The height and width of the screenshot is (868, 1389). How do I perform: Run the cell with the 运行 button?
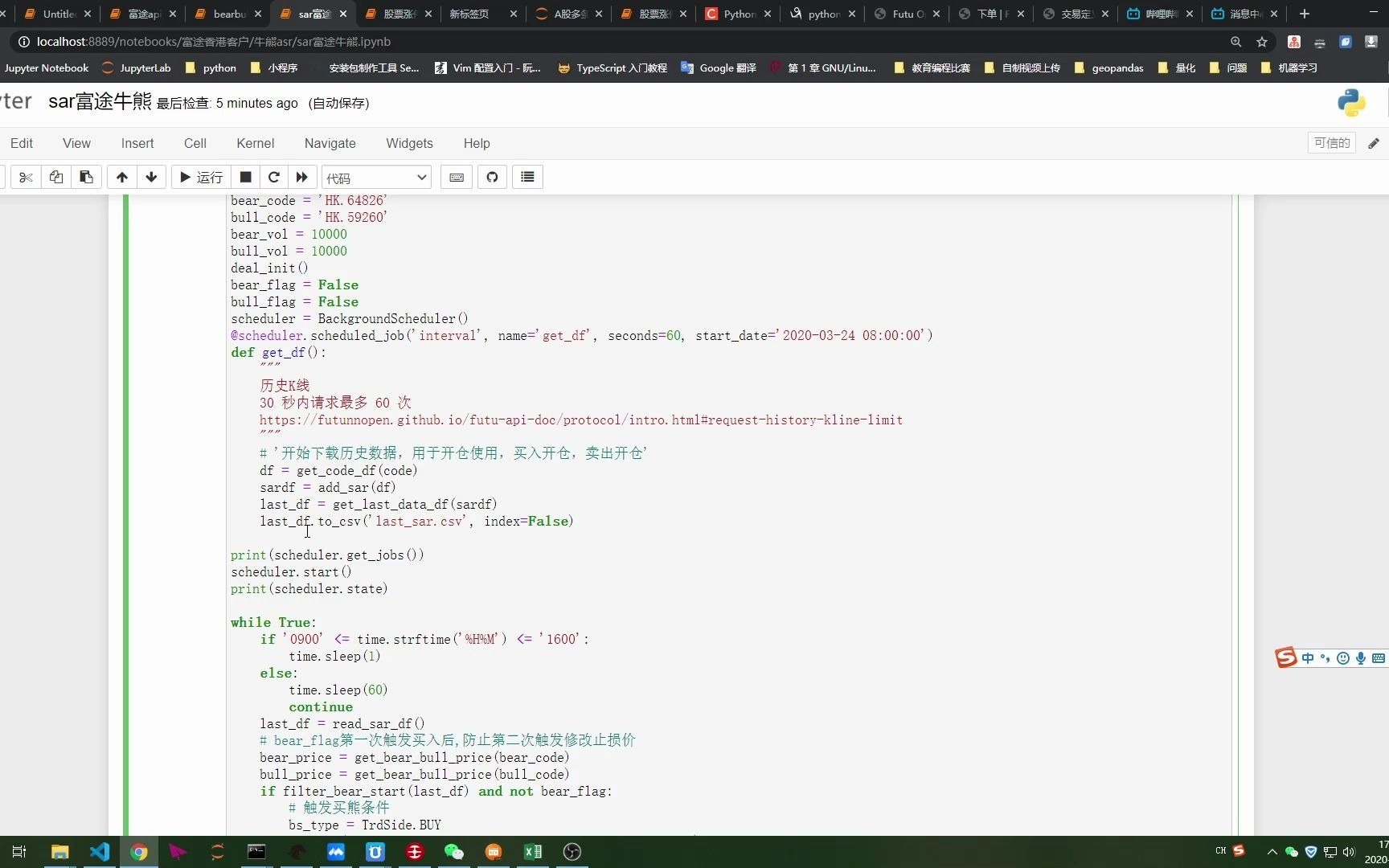coord(200,177)
